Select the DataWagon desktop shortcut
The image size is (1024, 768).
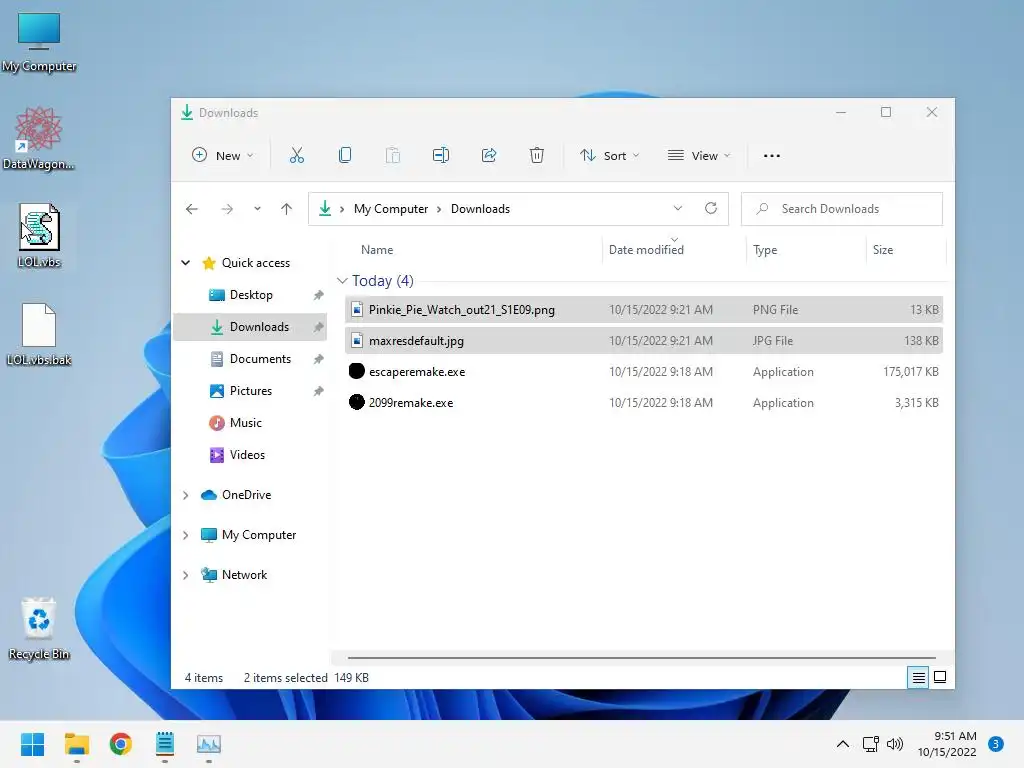point(39,138)
